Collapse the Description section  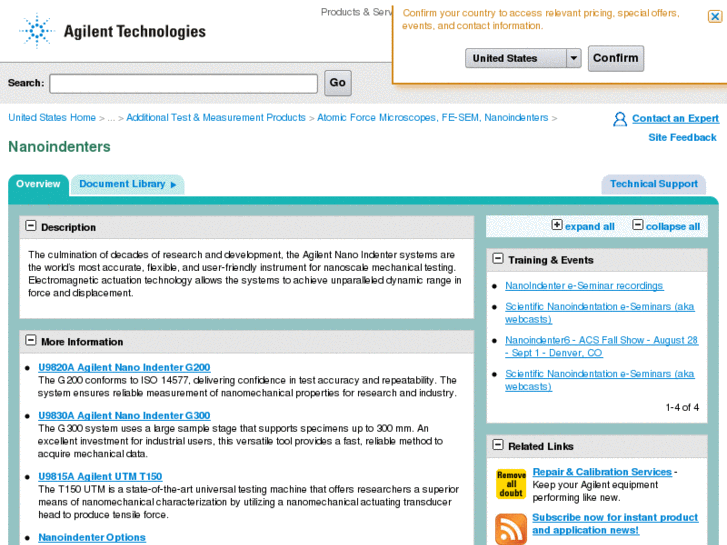pos(31,226)
